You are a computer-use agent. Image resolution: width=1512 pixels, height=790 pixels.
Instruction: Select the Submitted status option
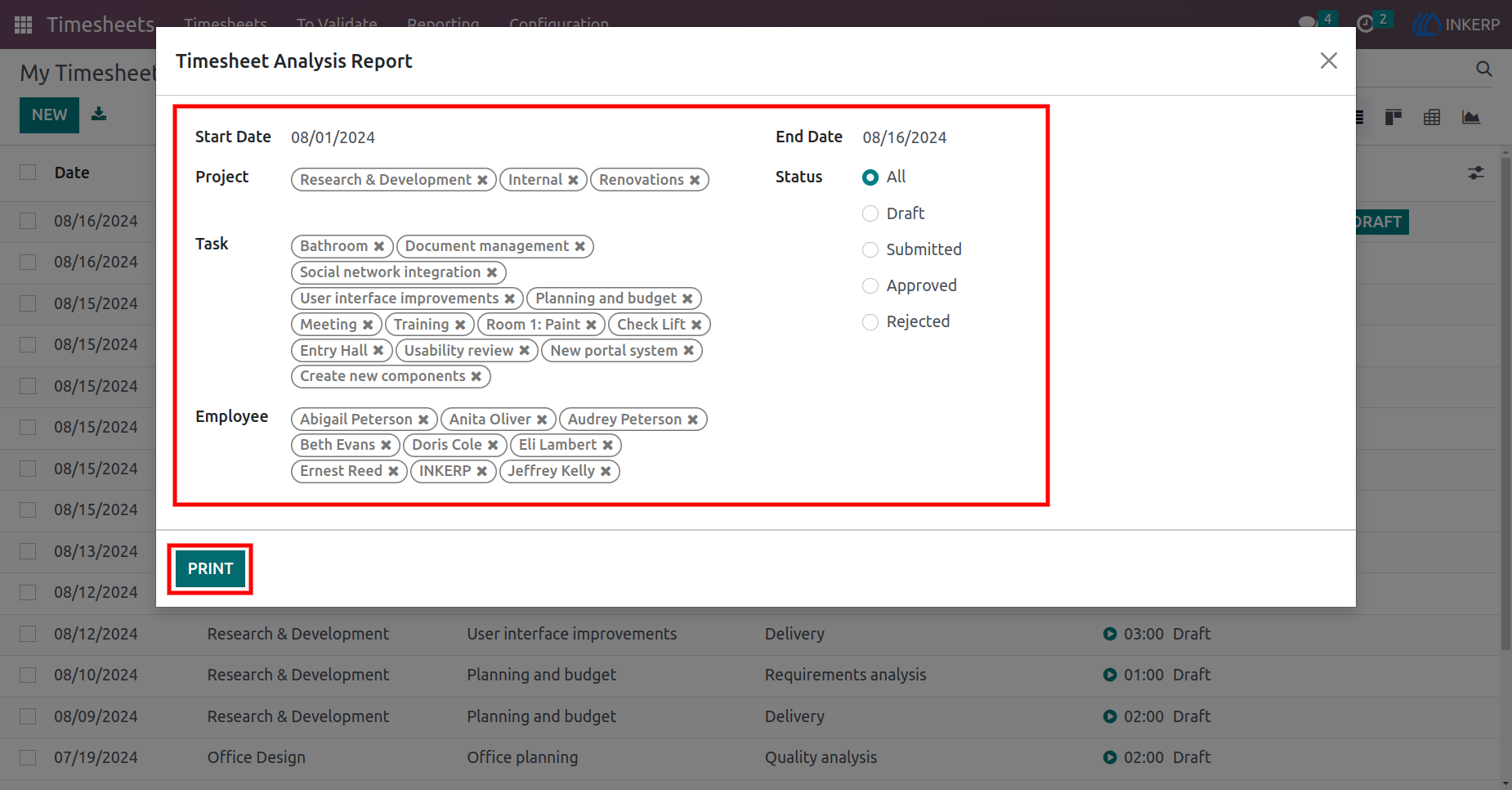pyautogui.click(x=870, y=249)
